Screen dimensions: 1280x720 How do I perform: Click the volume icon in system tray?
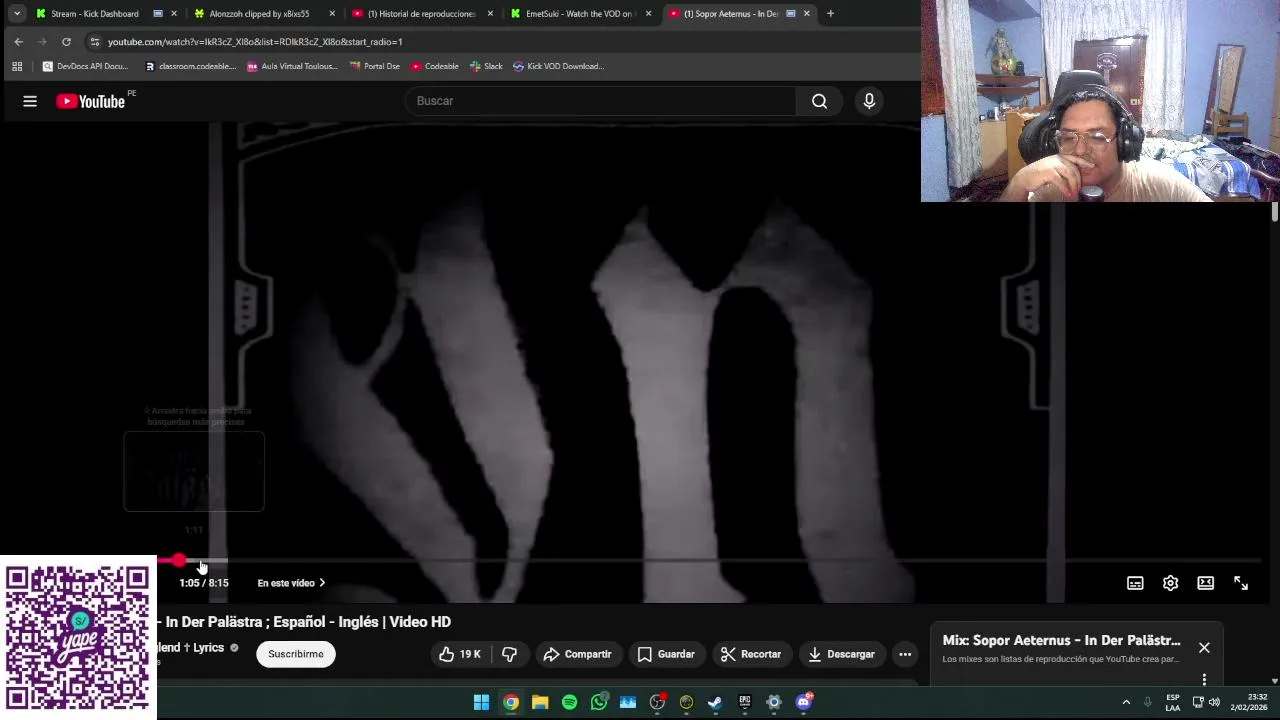coord(1214,702)
